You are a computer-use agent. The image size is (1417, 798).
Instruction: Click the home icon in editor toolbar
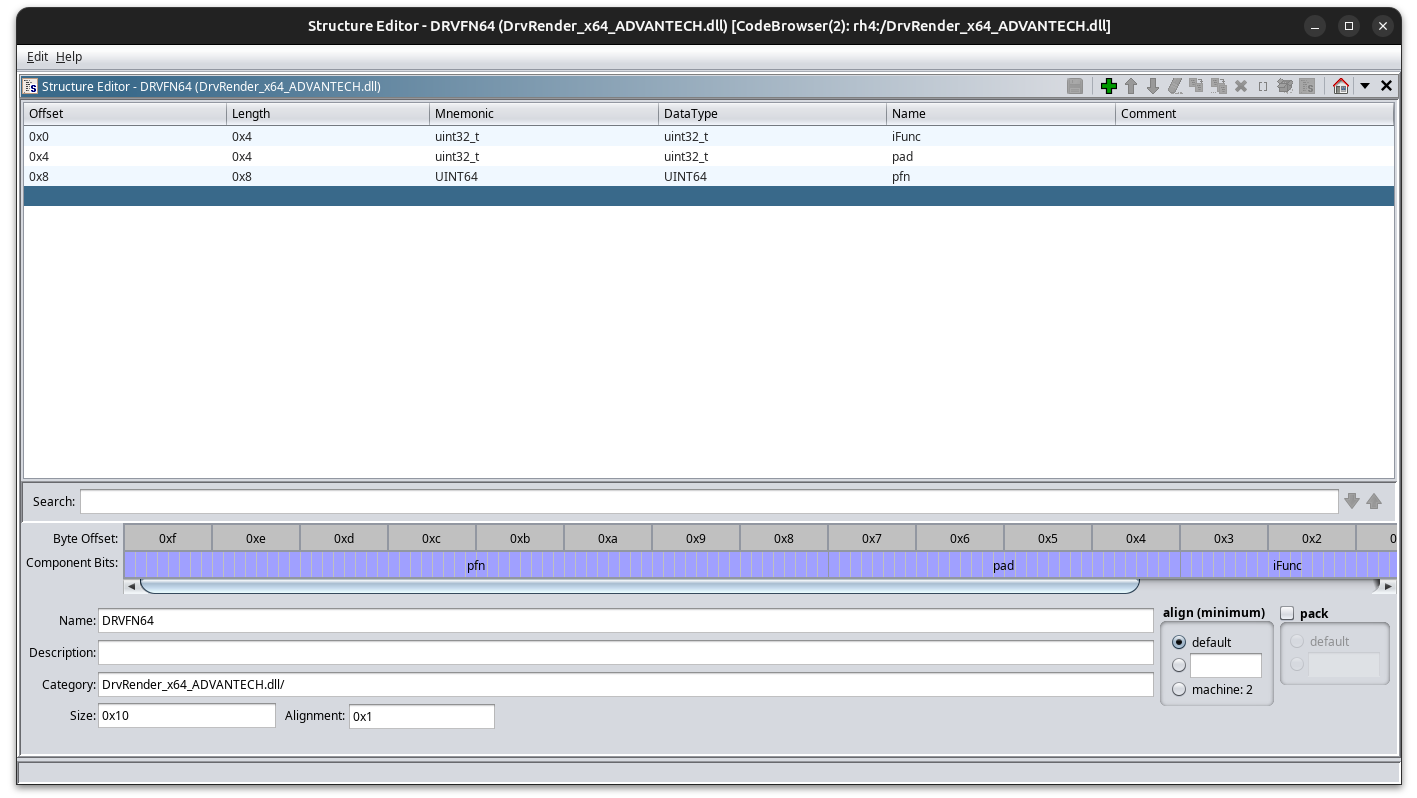[x=1341, y=86]
